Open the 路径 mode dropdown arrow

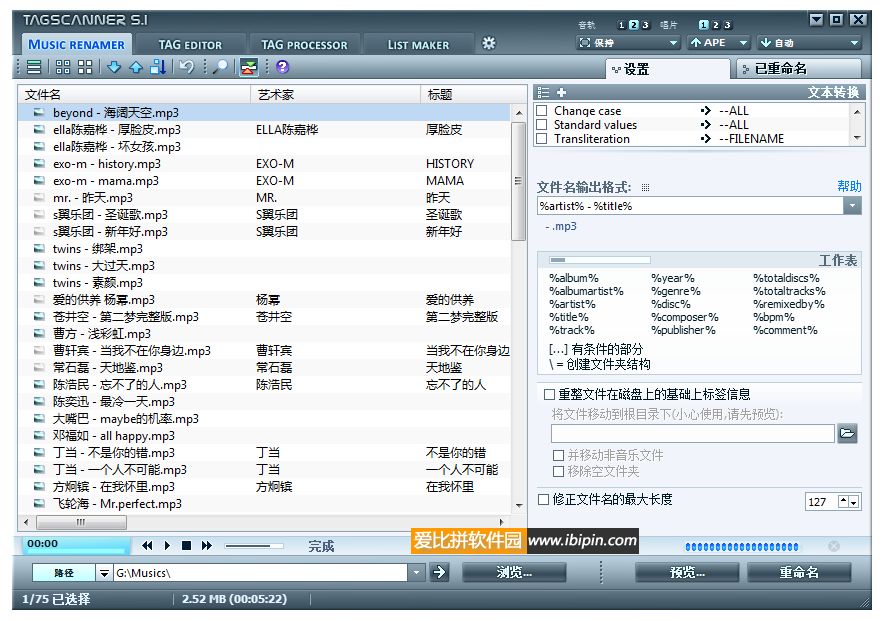[x=104, y=573]
